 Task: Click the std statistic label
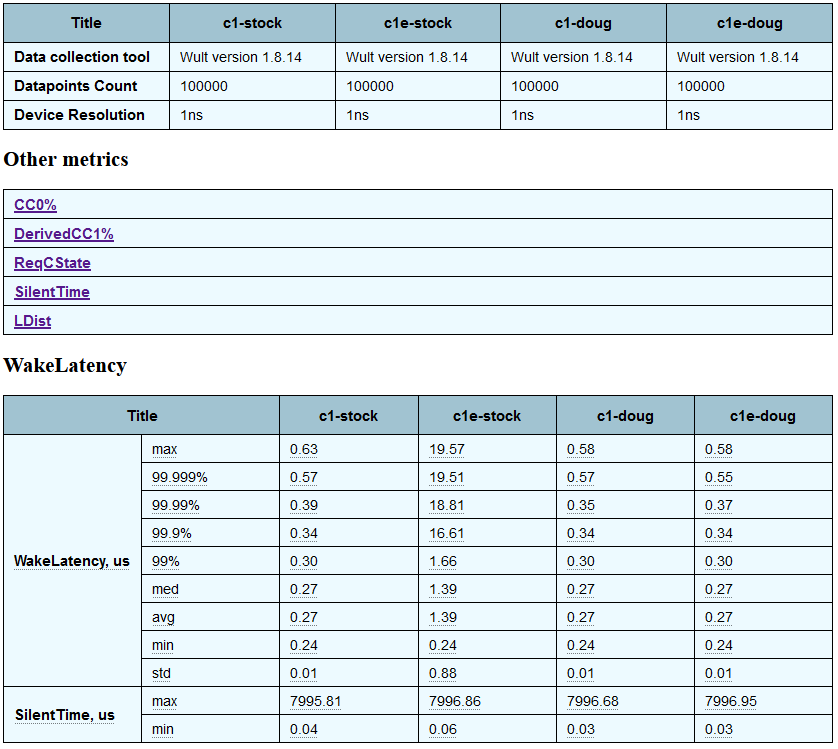[161, 673]
